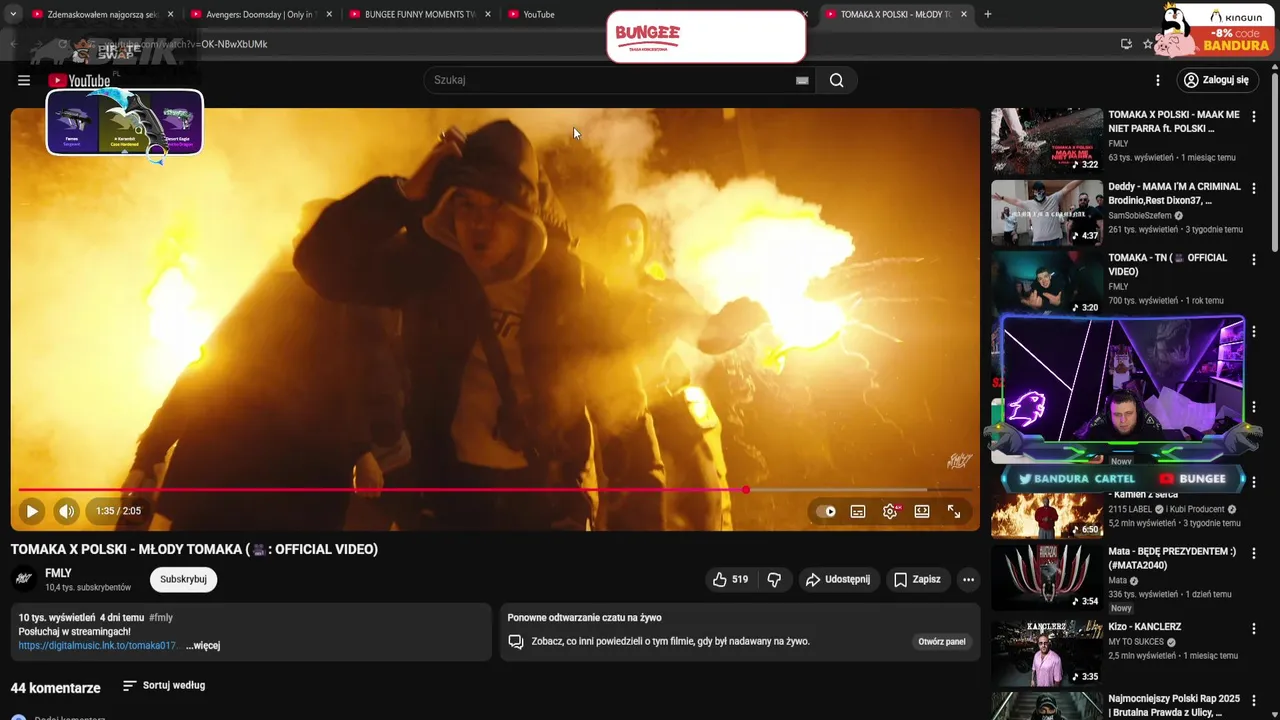1280x720 pixels.
Task: Open options menu for MAAK ME NIET PARRA video
Action: [x=1253, y=117]
